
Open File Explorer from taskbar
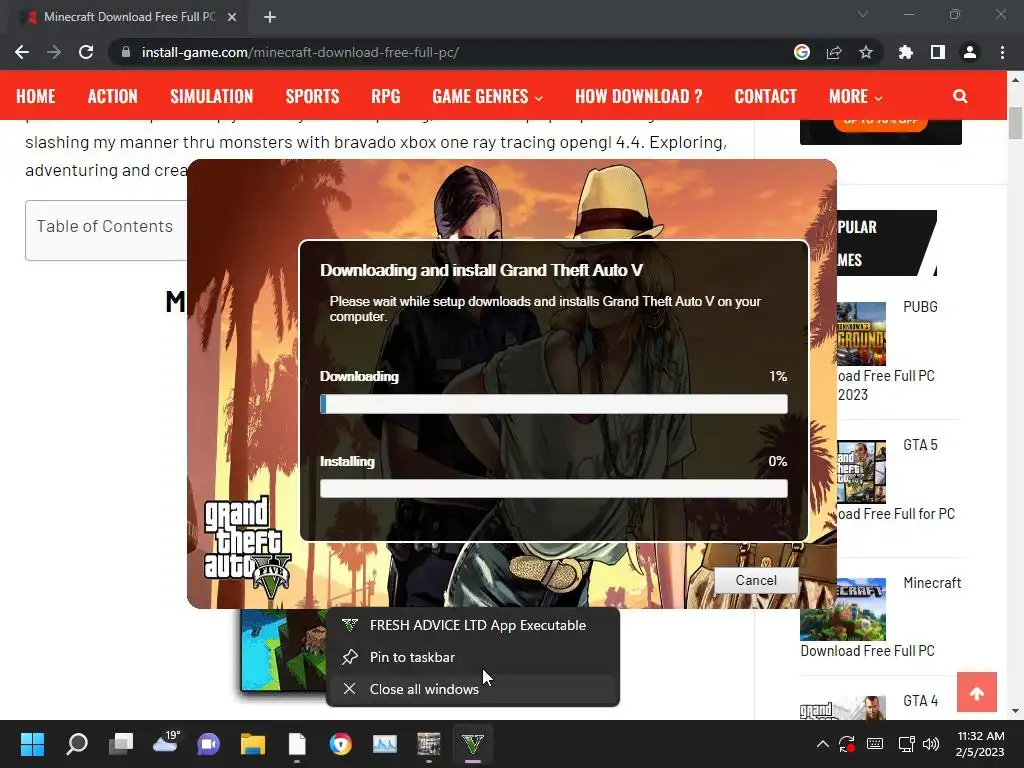(253, 744)
